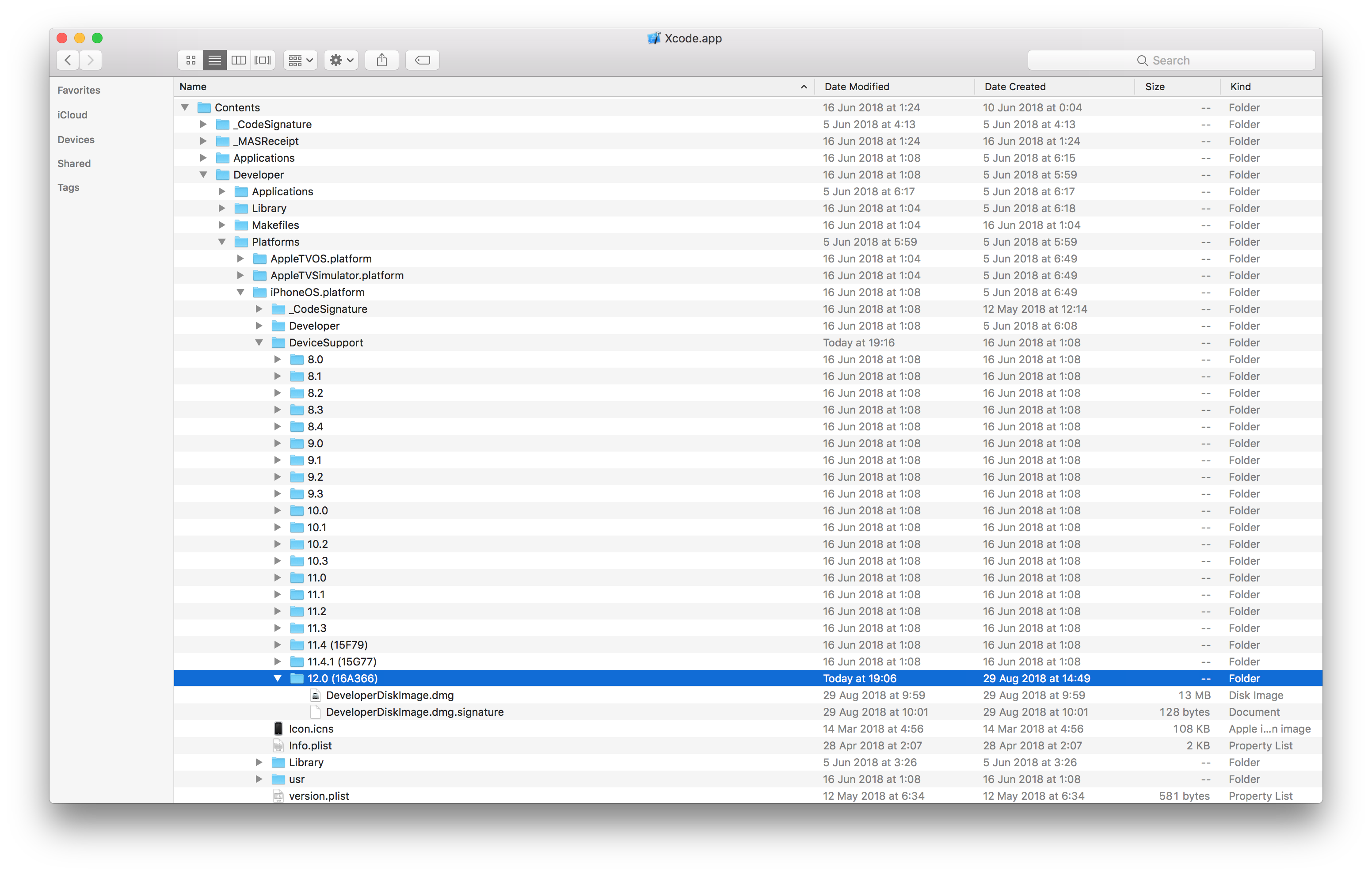The height and width of the screenshot is (874, 1372).
Task: Sort by the Kind column header
Action: coord(1271,87)
